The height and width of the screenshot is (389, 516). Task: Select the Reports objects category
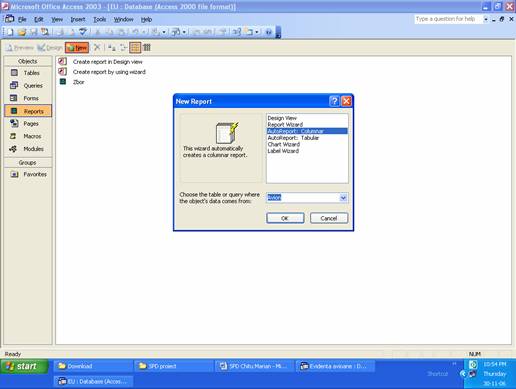28,111
